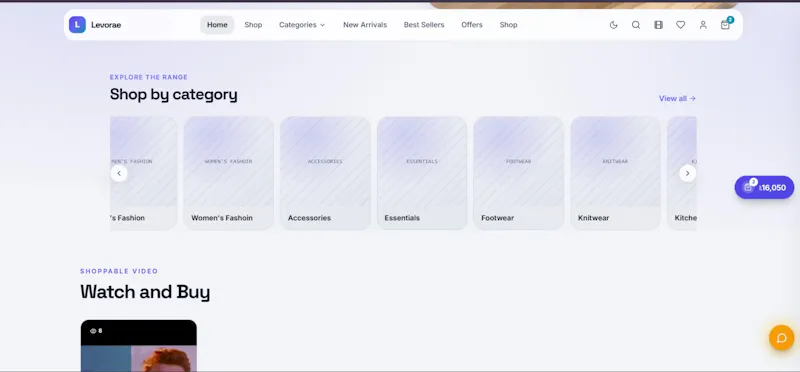Open wishlist heart icon
This screenshot has height=372, width=800.
(x=681, y=25)
